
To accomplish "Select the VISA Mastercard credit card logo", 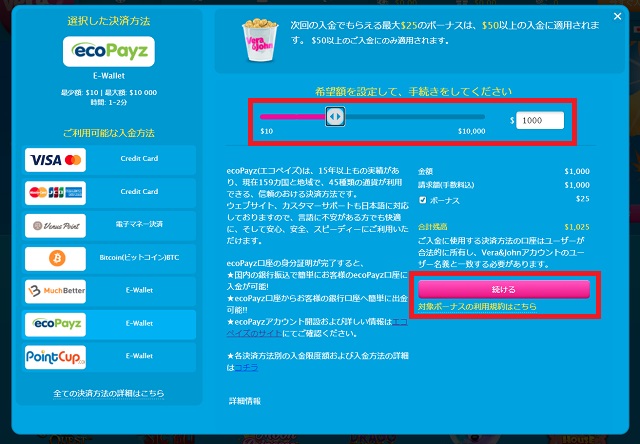I will point(56,159).
